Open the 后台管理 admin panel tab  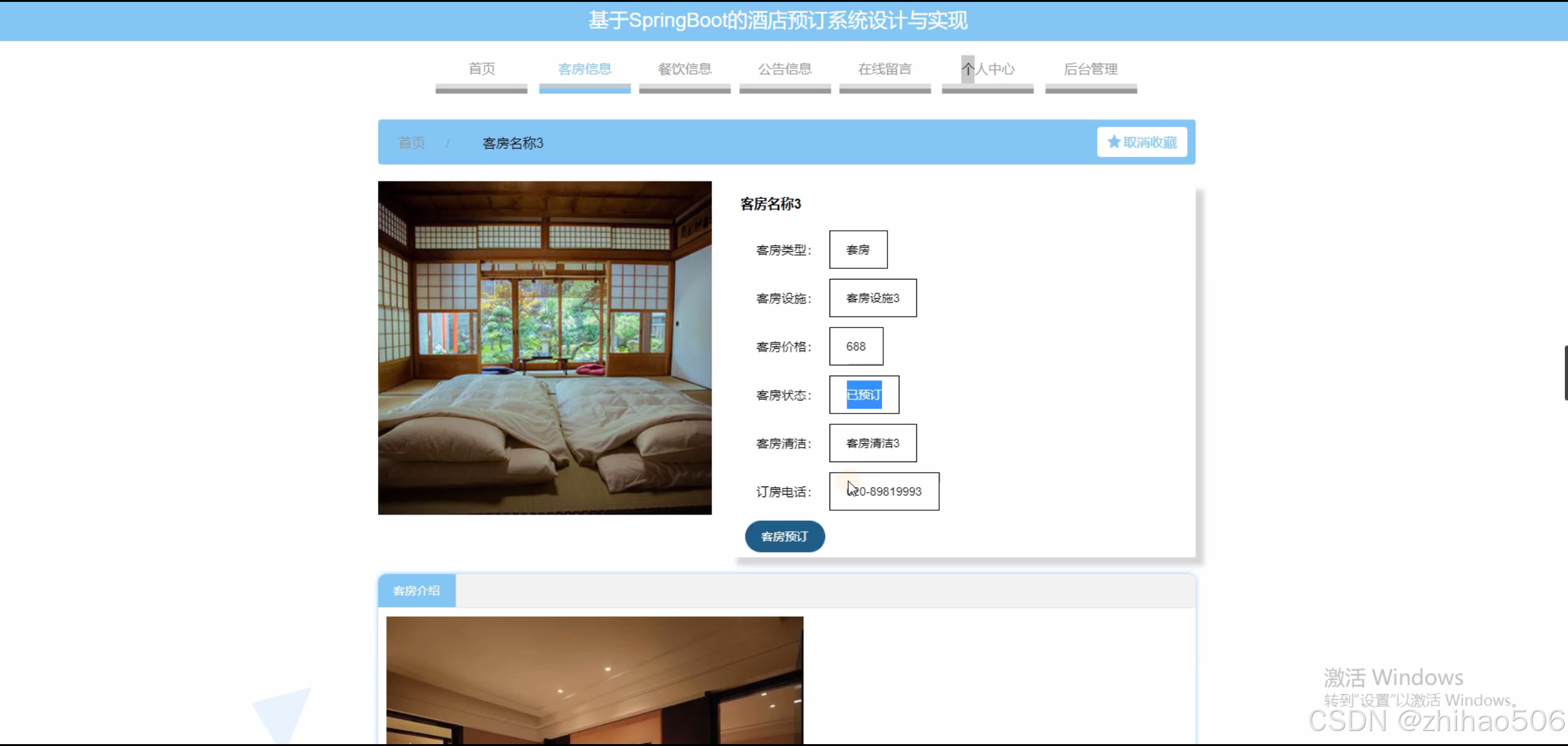tap(1091, 69)
